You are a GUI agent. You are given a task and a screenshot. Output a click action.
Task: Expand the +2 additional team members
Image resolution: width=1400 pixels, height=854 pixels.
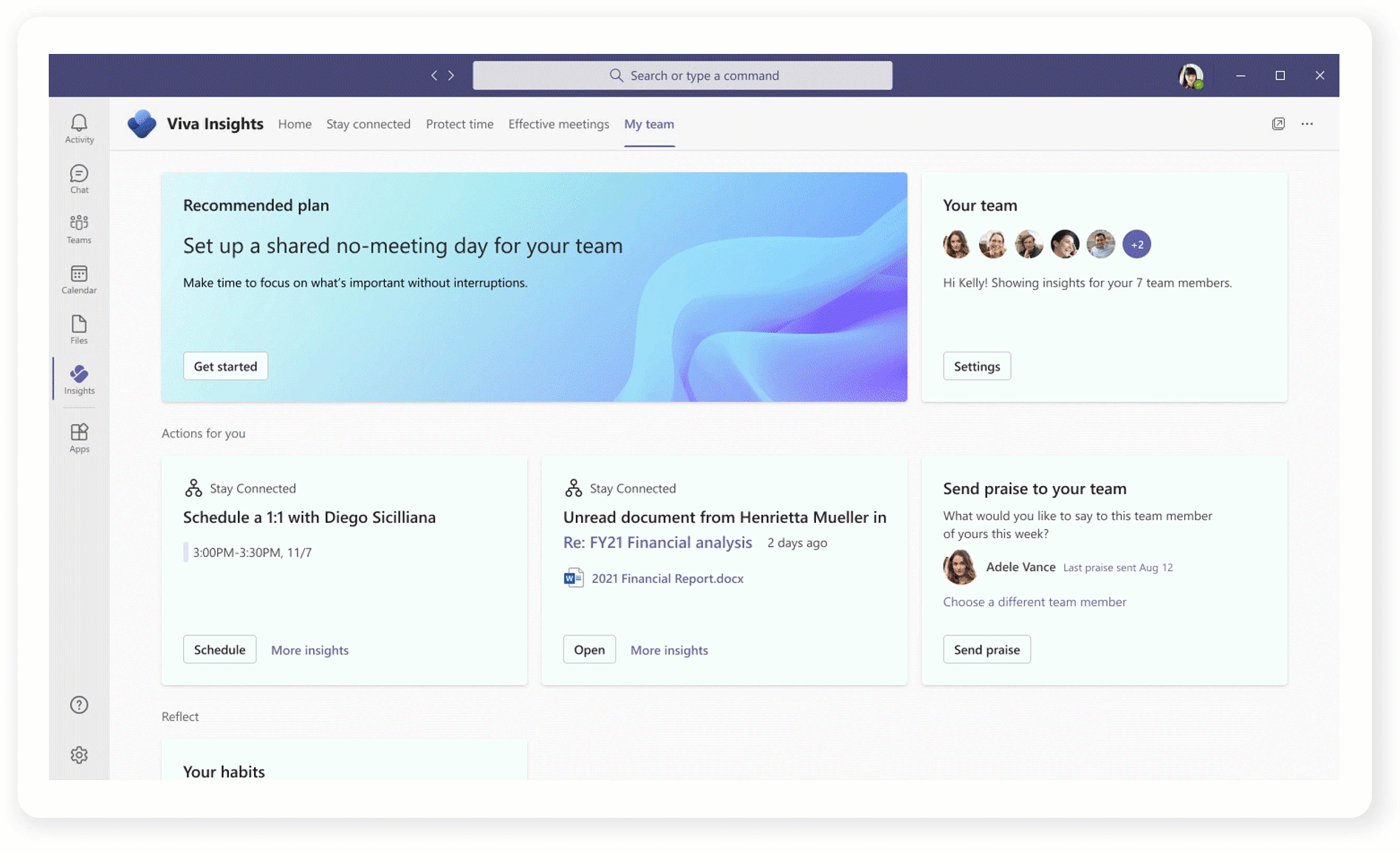pyautogui.click(x=1136, y=245)
